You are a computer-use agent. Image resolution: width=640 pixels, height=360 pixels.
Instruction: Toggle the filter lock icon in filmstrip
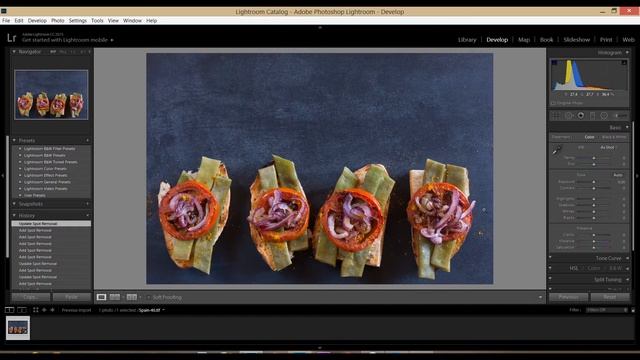tap(633, 310)
